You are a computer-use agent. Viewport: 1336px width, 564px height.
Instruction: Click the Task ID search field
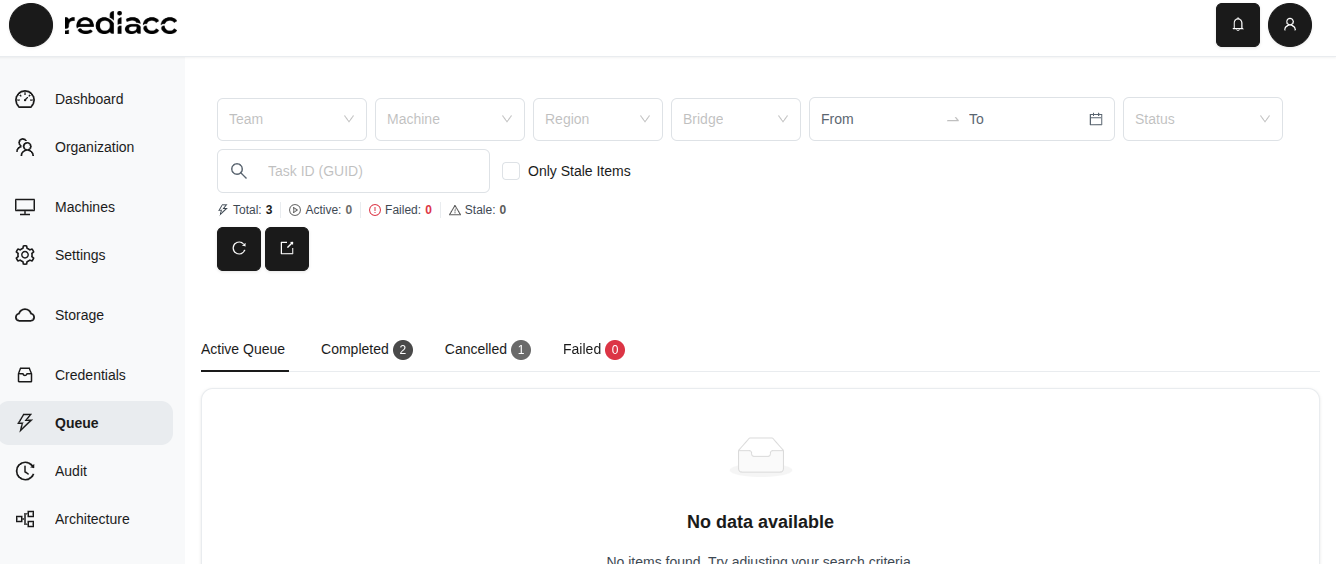(x=370, y=171)
